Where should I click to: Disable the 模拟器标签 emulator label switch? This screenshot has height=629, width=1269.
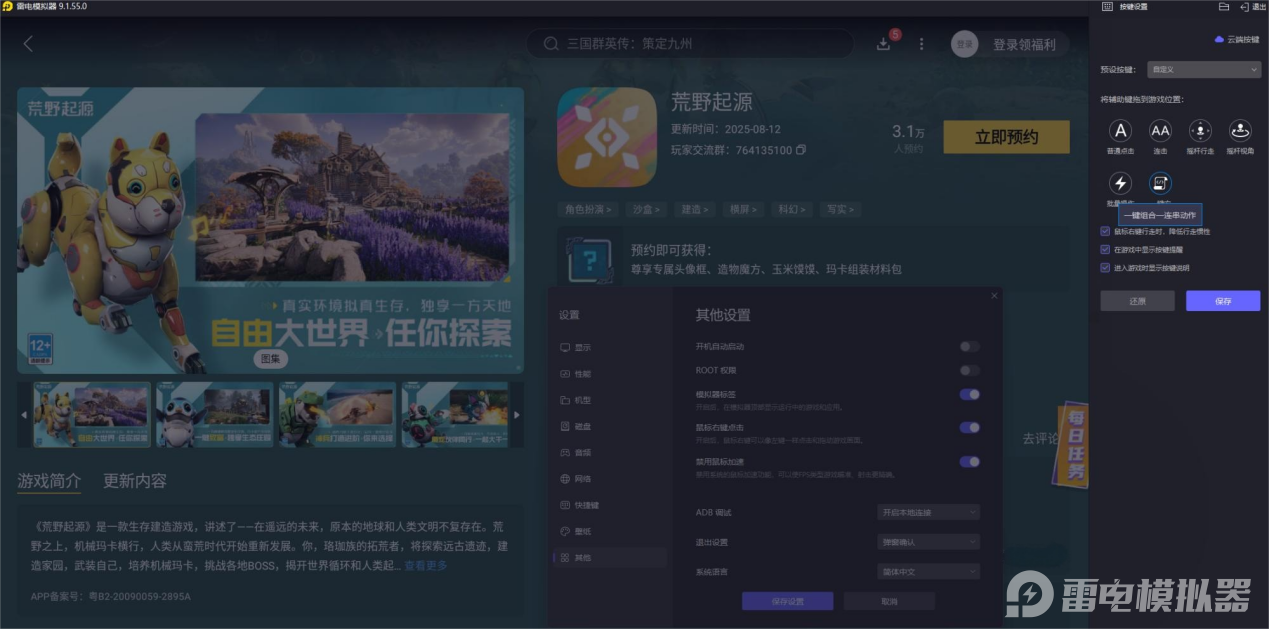point(968,394)
